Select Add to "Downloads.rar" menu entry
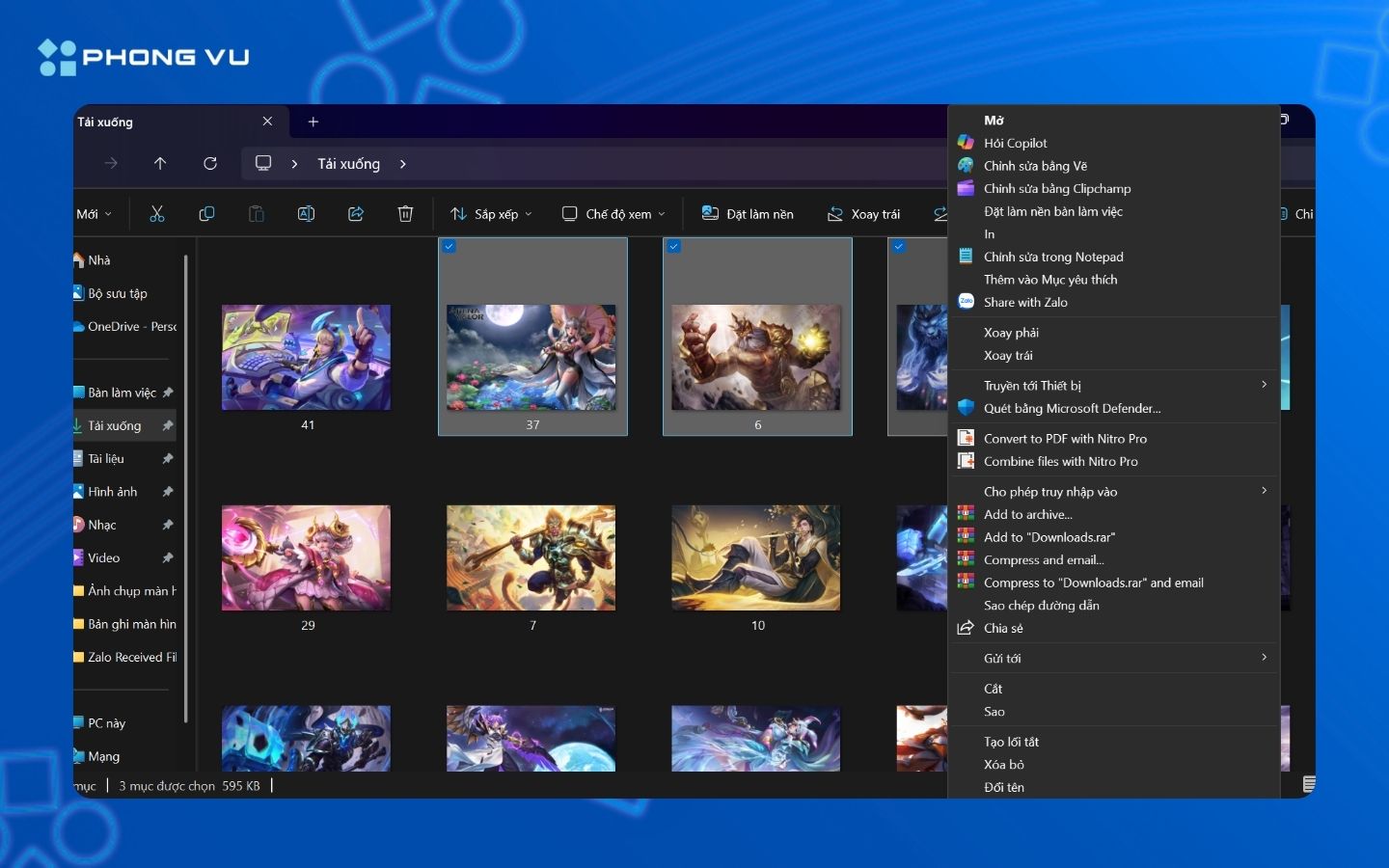Screen dimensions: 1389x868 click(x=1049, y=537)
